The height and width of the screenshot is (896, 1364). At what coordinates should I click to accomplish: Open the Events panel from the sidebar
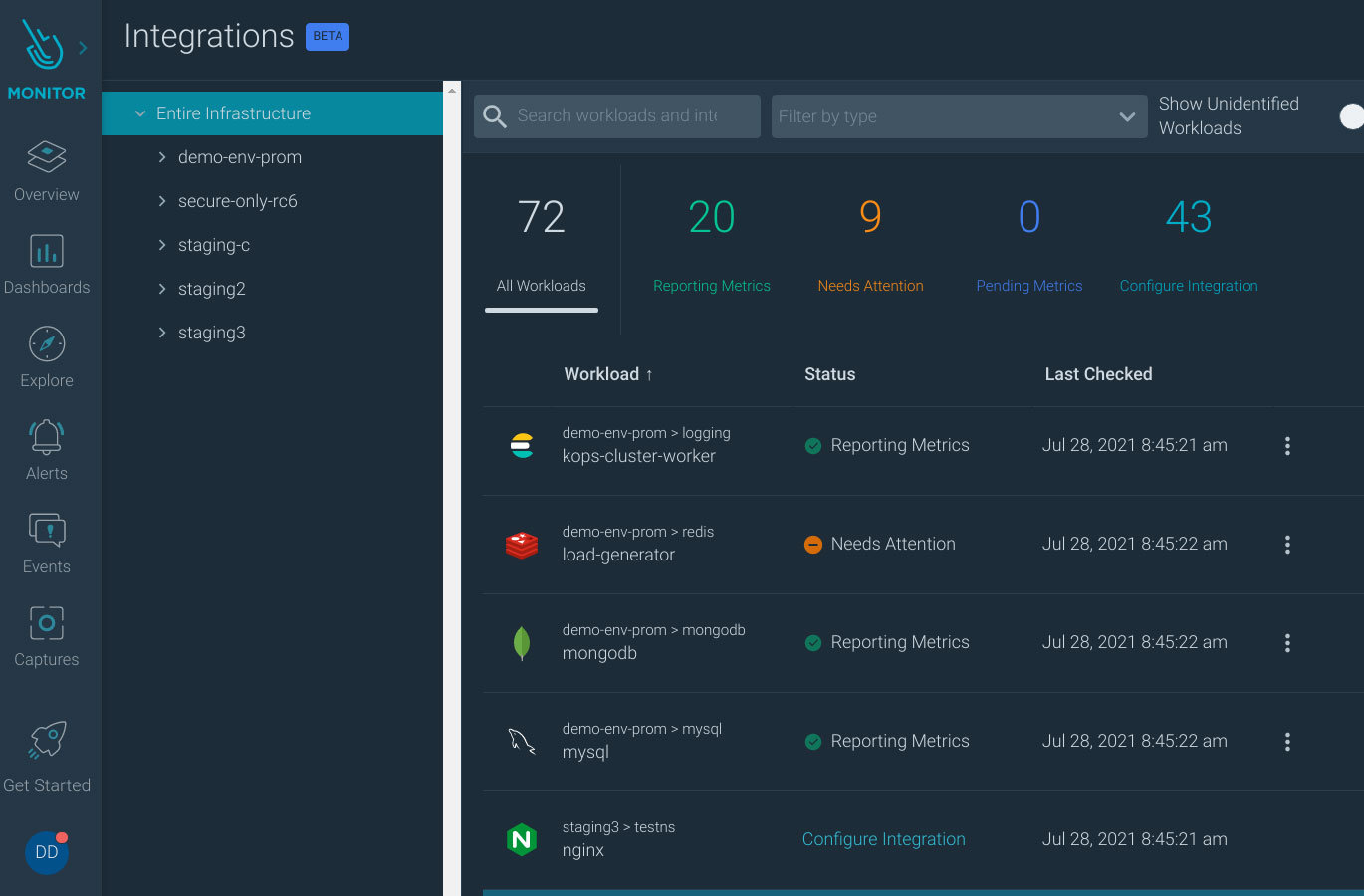[x=46, y=542]
